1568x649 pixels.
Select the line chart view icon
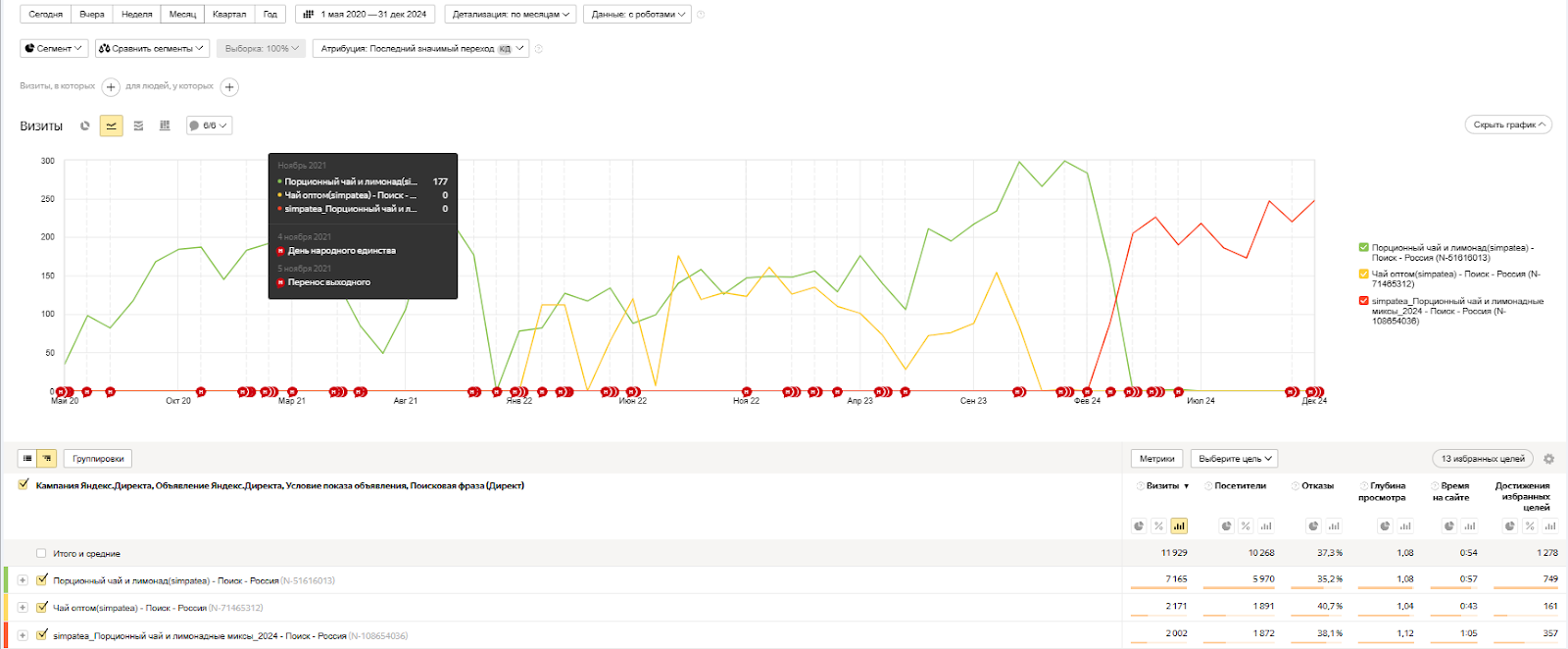(x=112, y=125)
